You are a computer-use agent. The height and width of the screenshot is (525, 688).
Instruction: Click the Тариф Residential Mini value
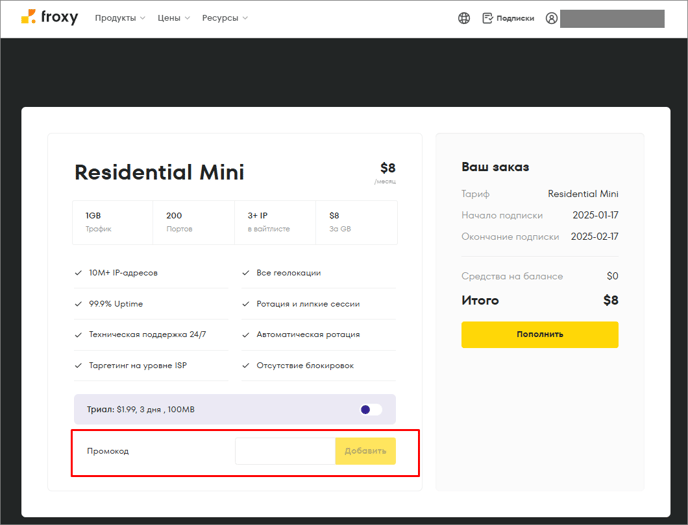click(583, 194)
